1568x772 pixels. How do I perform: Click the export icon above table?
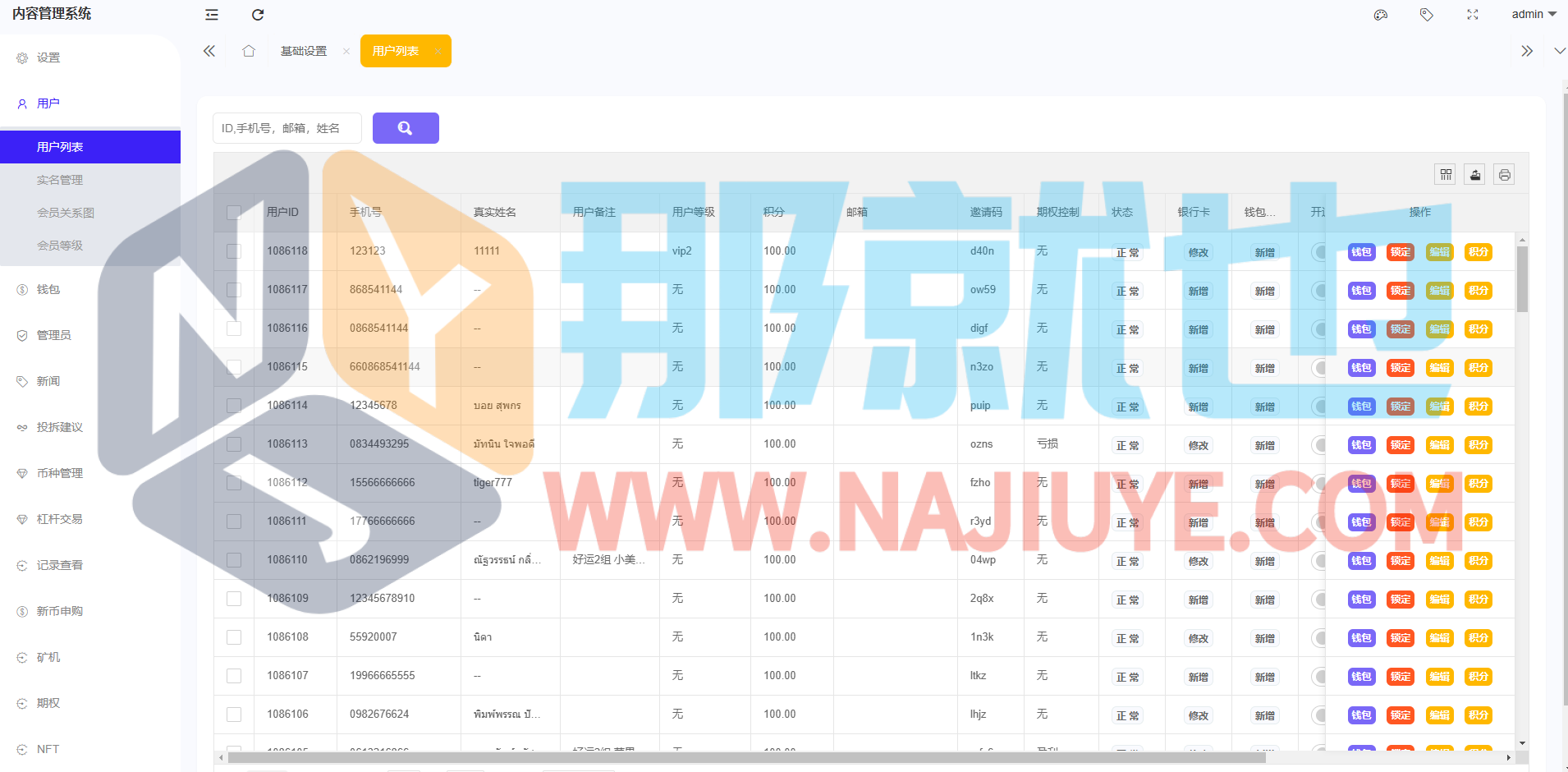[1475, 174]
